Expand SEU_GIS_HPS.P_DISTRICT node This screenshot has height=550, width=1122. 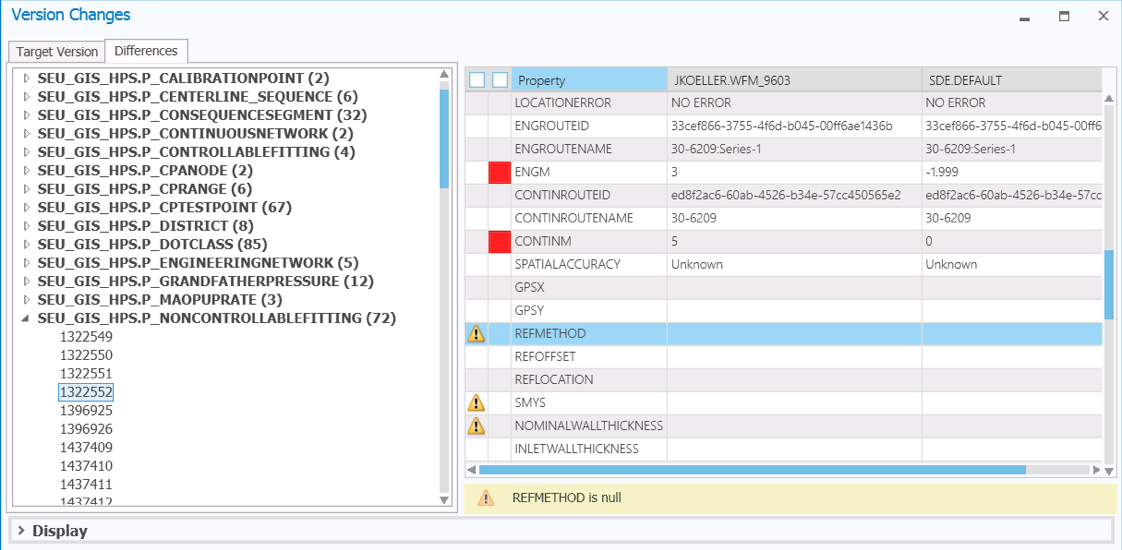(27, 226)
